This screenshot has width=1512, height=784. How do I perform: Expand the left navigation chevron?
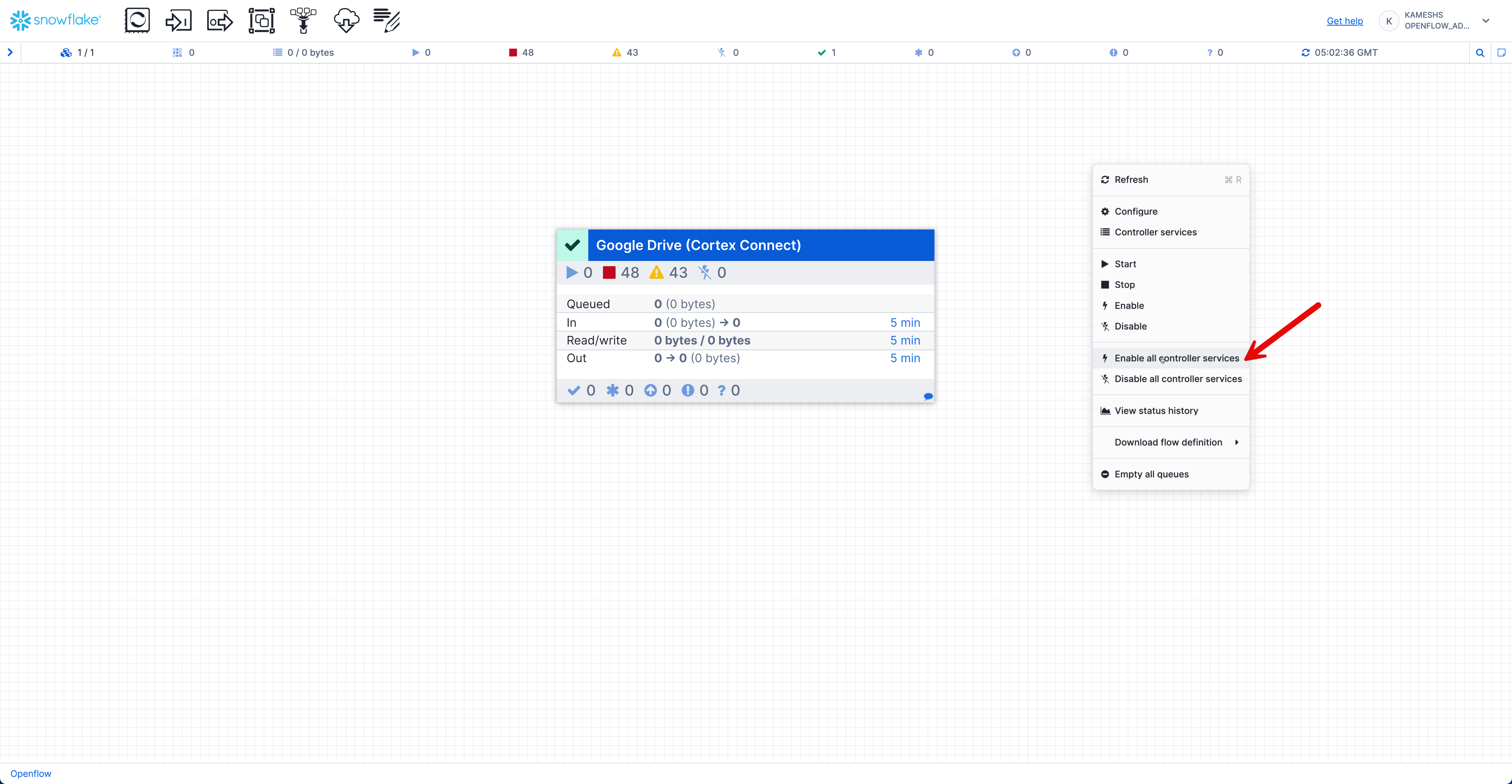click(10, 52)
